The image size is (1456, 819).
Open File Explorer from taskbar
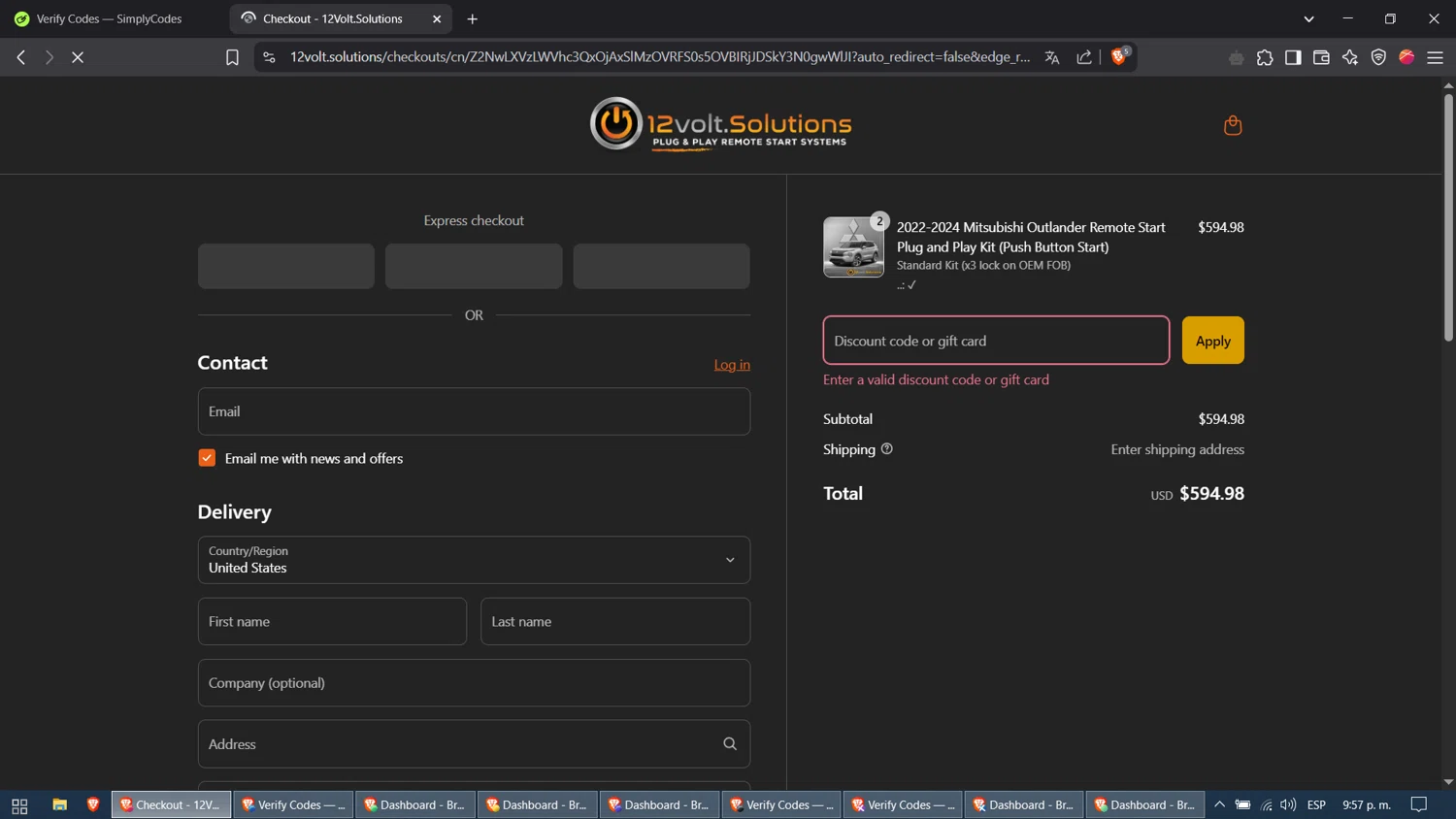(x=59, y=804)
